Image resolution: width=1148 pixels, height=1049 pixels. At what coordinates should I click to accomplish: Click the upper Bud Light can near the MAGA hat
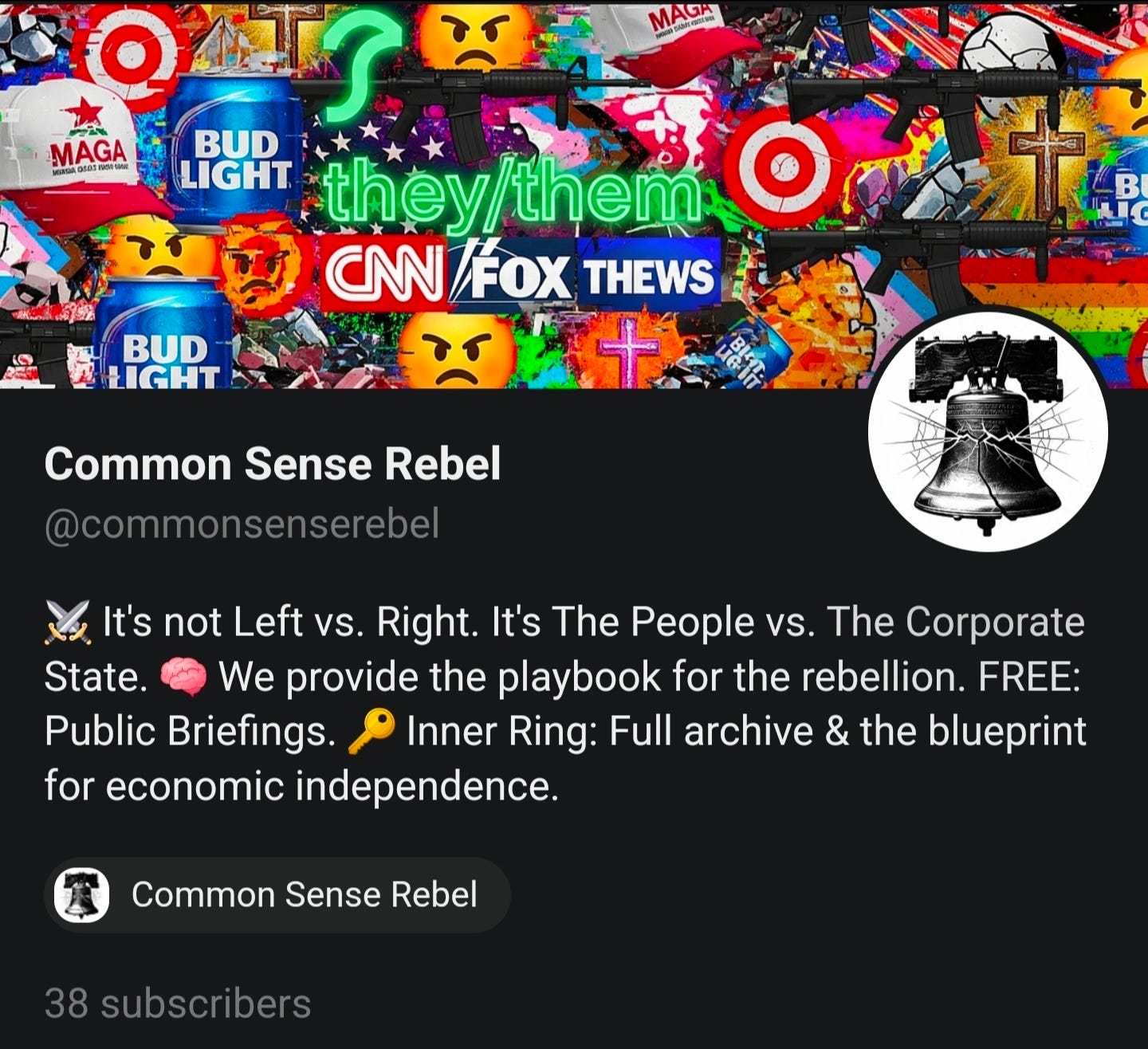236,147
